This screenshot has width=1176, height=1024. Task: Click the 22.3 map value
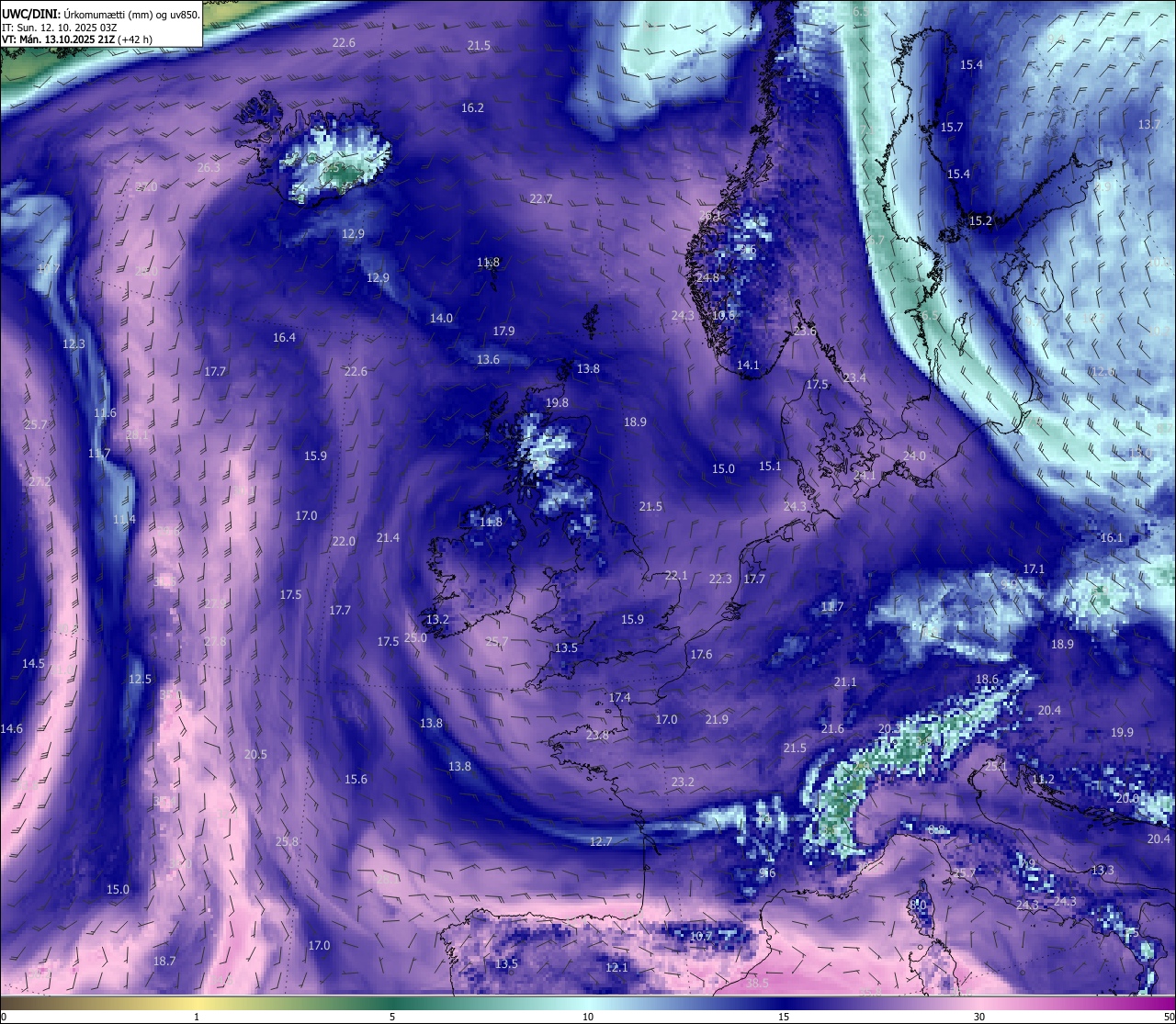(x=720, y=579)
